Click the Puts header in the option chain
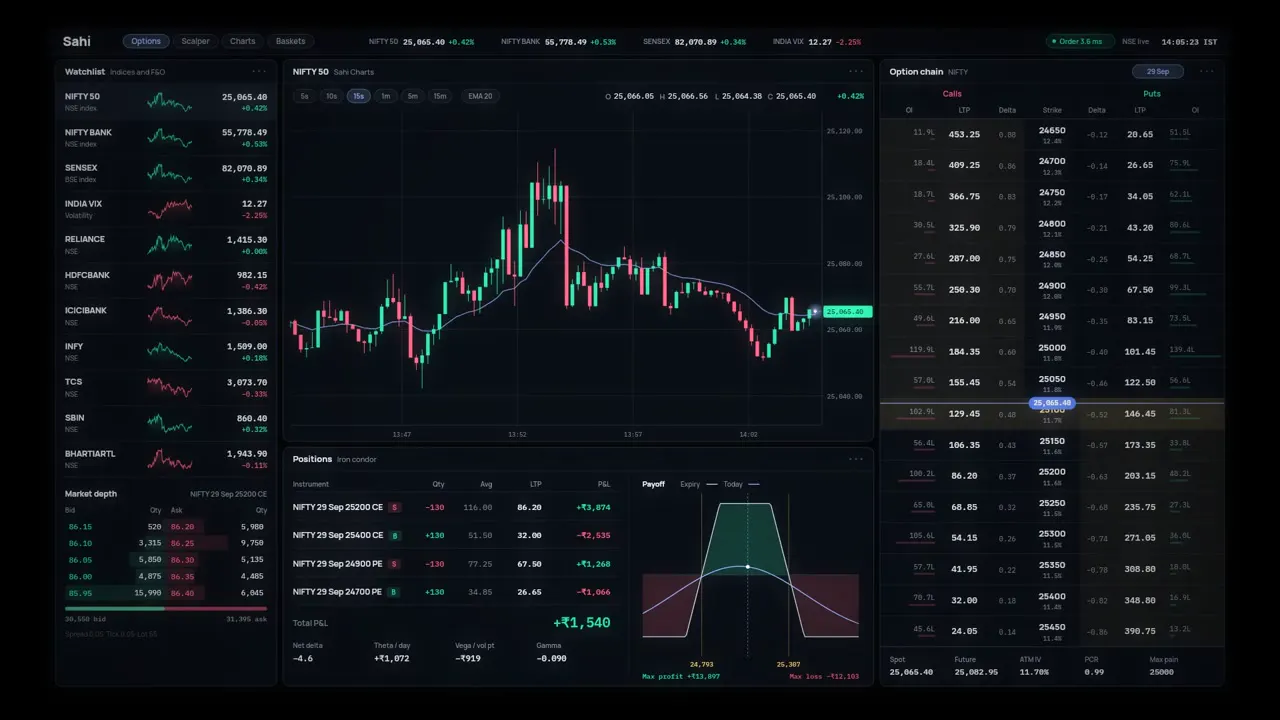 pyautogui.click(x=1152, y=94)
